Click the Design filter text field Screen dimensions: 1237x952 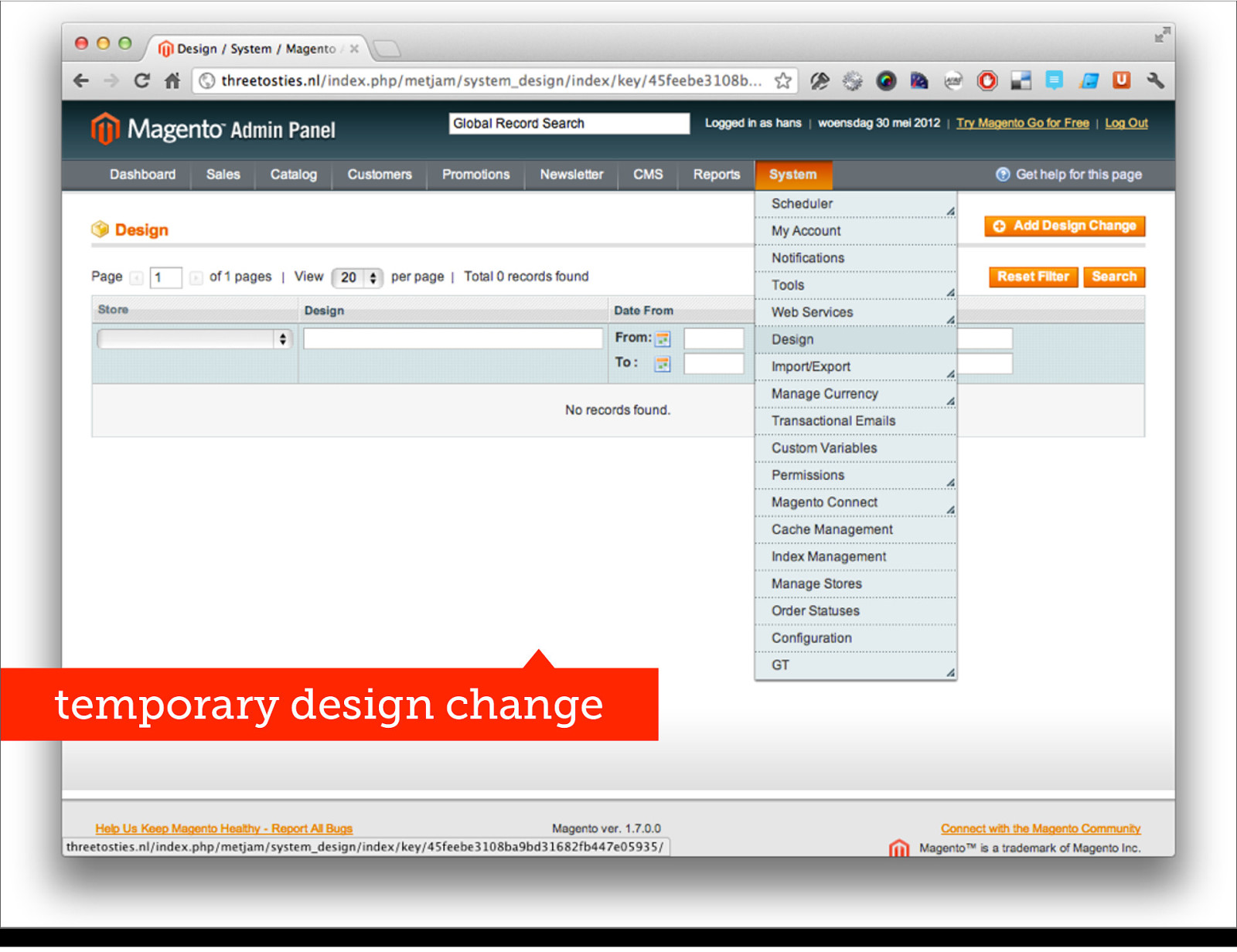point(453,338)
